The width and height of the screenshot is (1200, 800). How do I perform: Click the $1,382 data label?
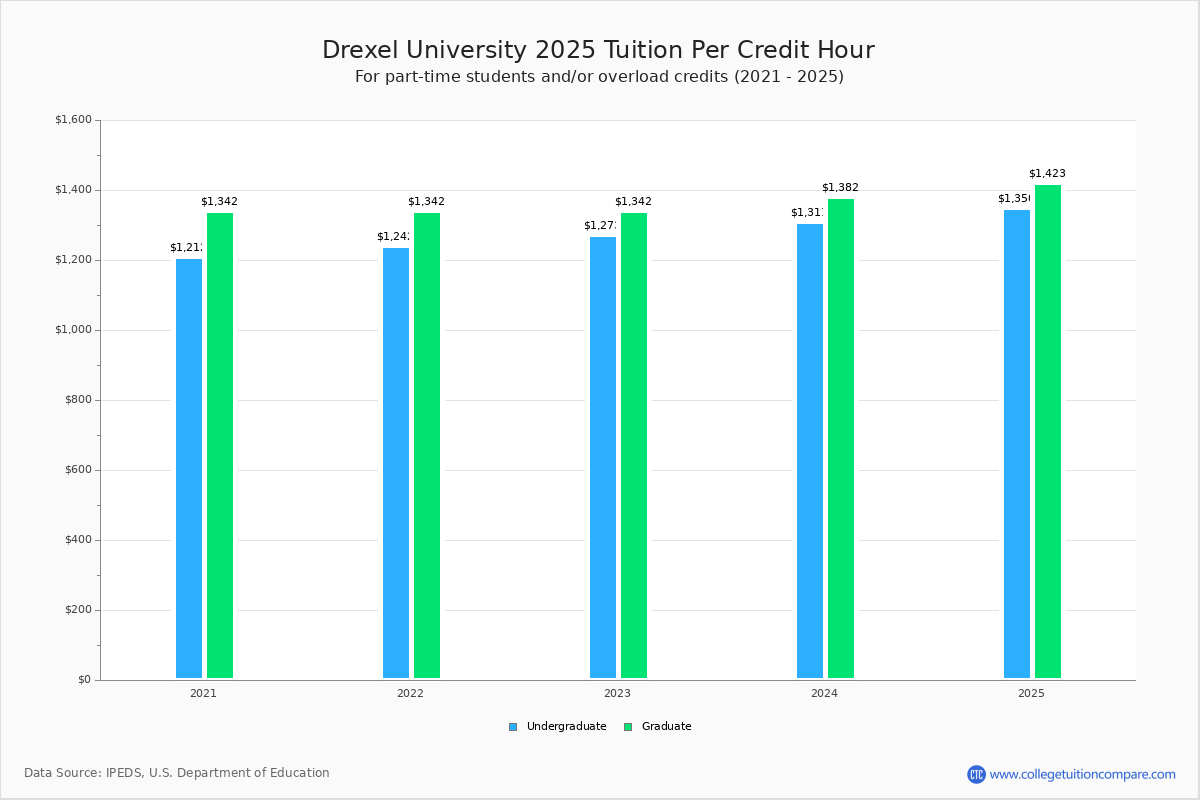coord(840,188)
